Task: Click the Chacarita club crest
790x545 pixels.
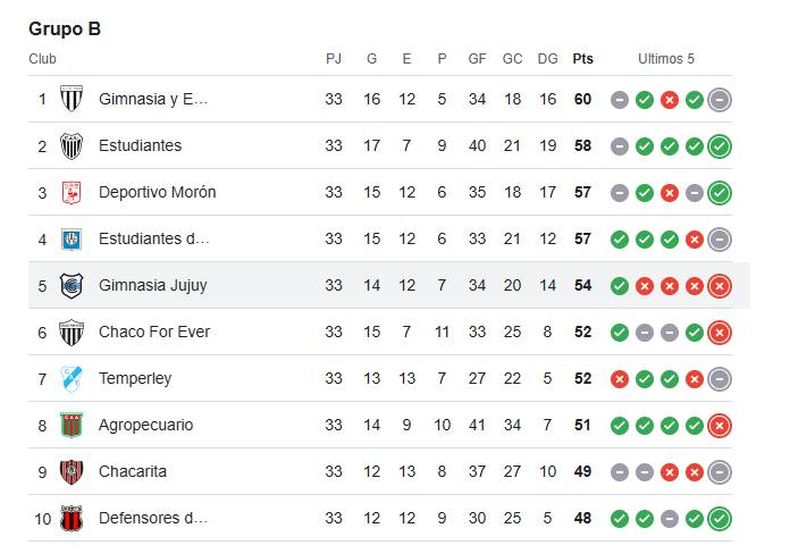Action: point(71,472)
